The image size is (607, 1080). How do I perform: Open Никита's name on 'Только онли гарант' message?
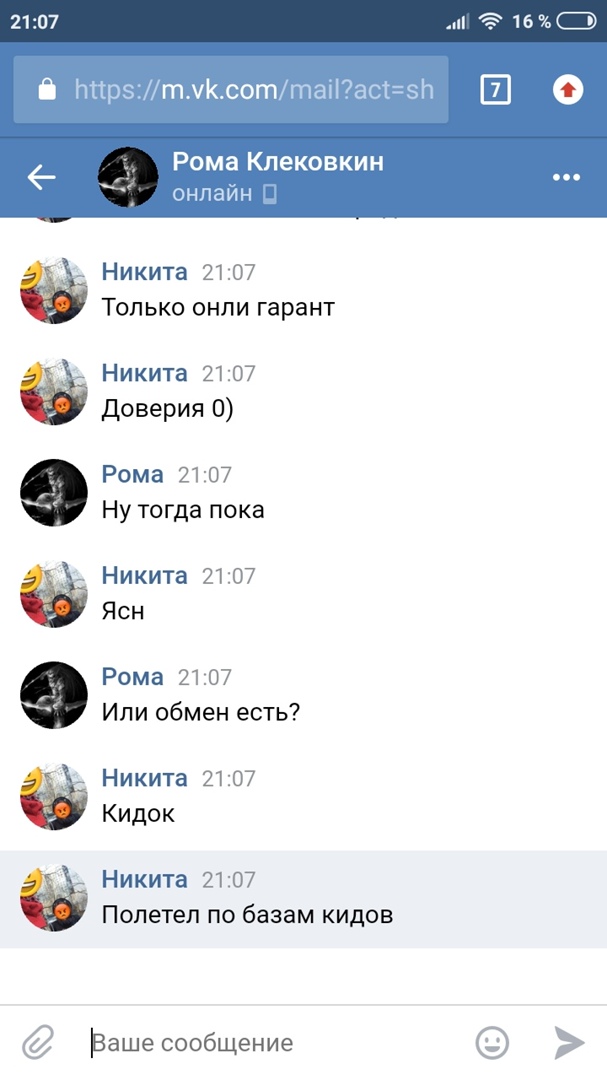(x=145, y=272)
